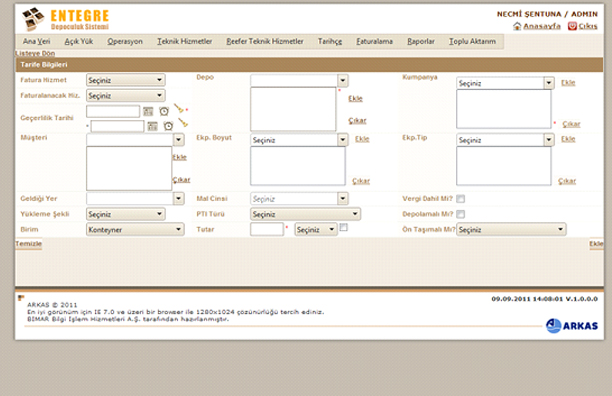Open the Kumpanya dropdown

pos(505,83)
